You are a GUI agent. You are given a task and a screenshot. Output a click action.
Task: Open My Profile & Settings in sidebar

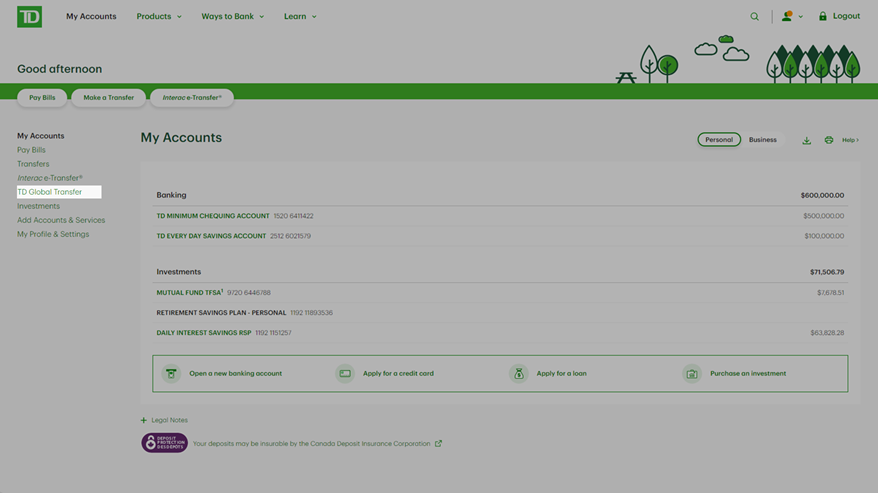[x=53, y=234]
